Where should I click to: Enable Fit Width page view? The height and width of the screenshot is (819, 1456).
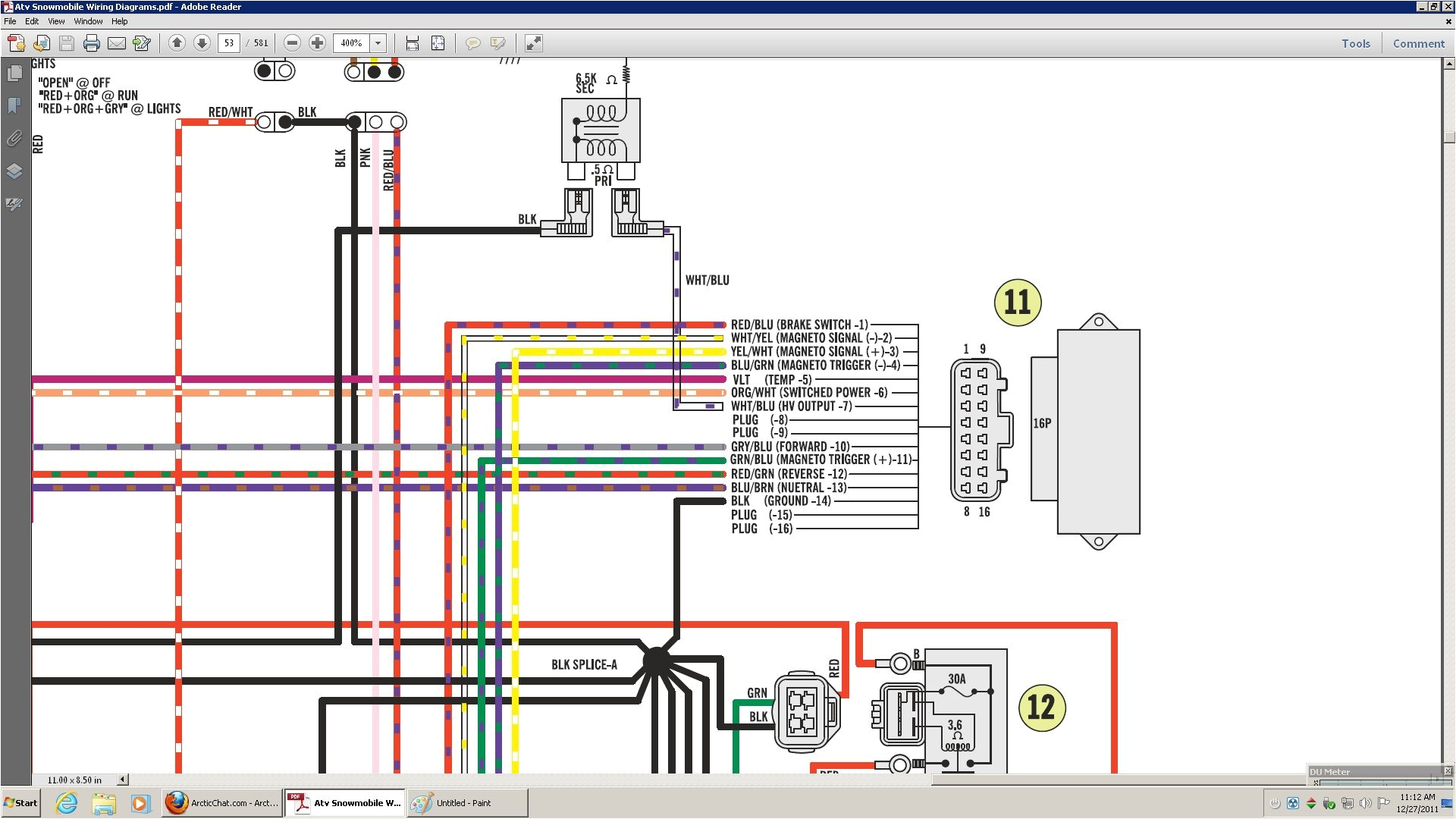pyautogui.click(x=412, y=43)
